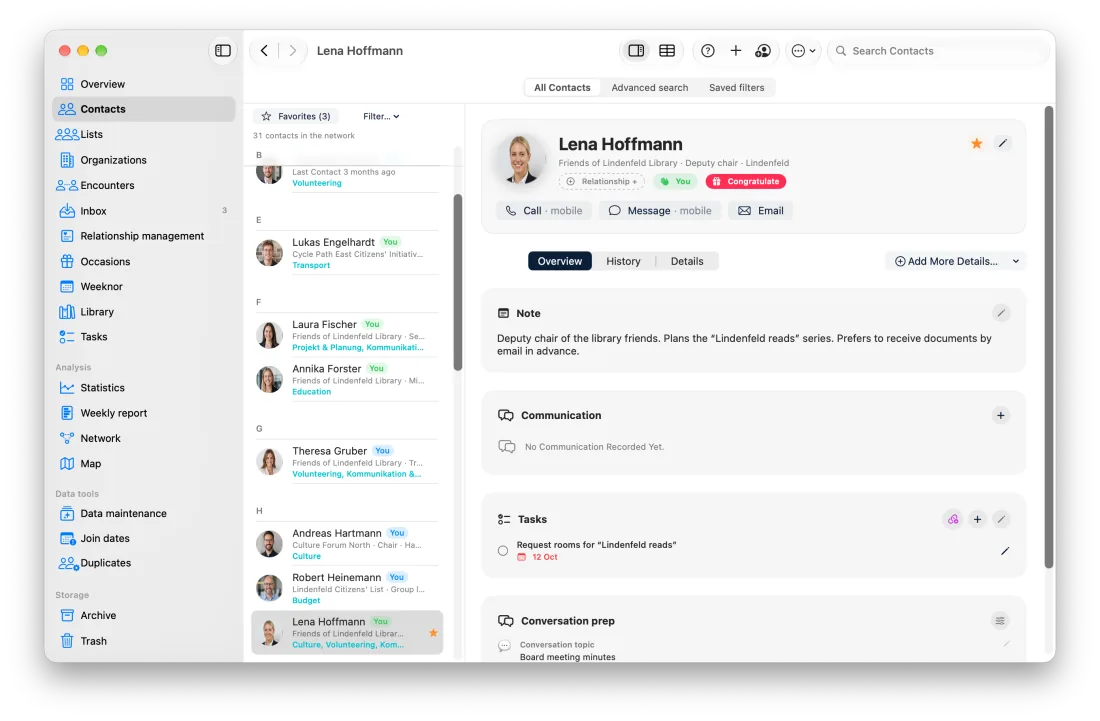The width and height of the screenshot is (1100, 721).
Task: Go back with the left chevron
Action: click(x=264, y=50)
